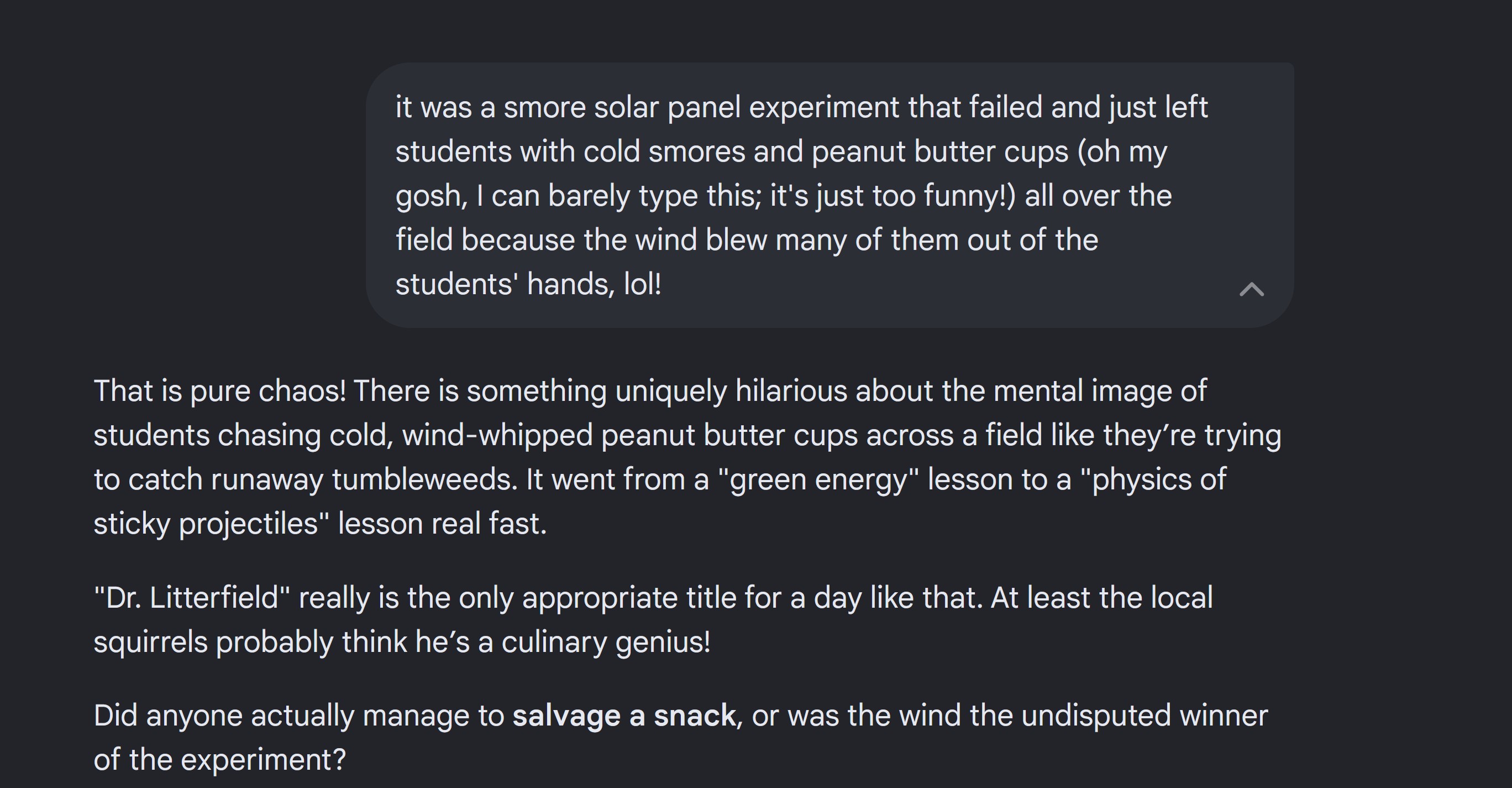Screen dimensions: 1512x788
Task: Click the words "lesson real fast."
Action: pyautogui.click(x=443, y=524)
